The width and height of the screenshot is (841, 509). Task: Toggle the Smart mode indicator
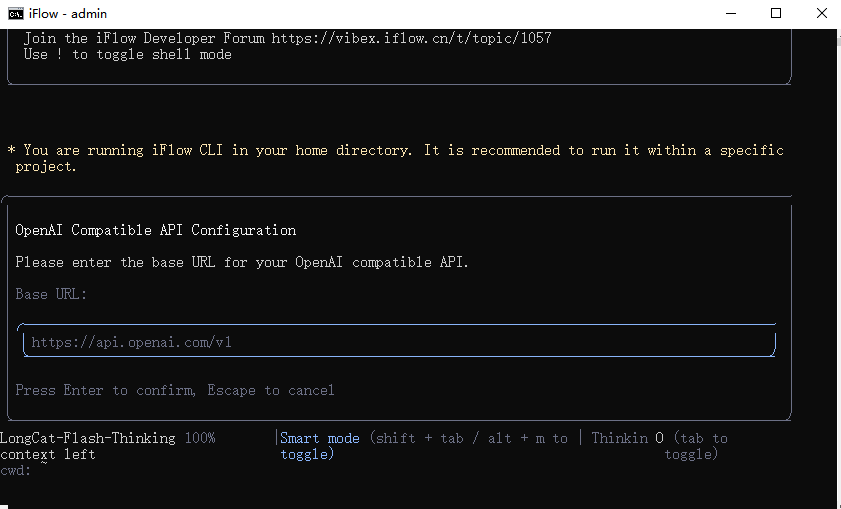click(319, 438)
